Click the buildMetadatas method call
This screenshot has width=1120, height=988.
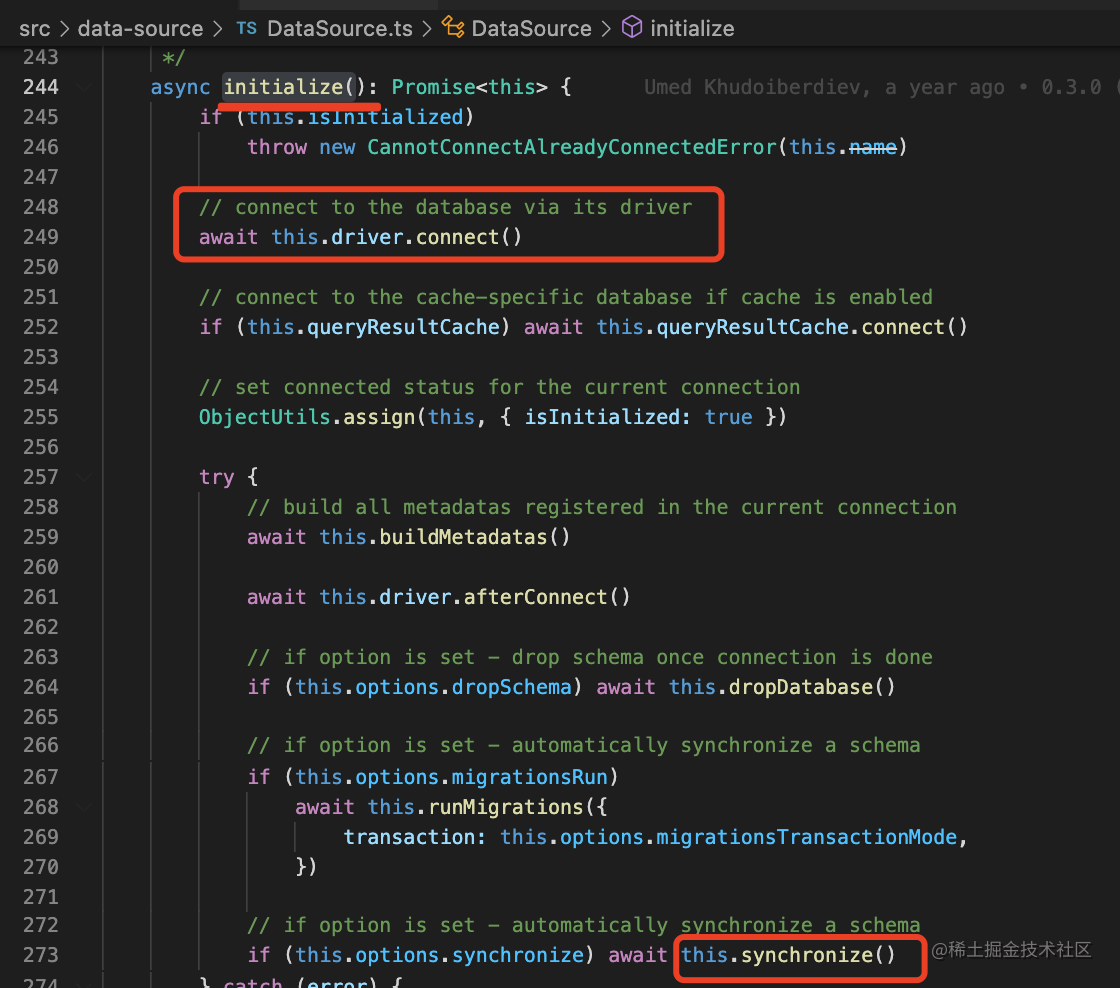click(463, 537)
